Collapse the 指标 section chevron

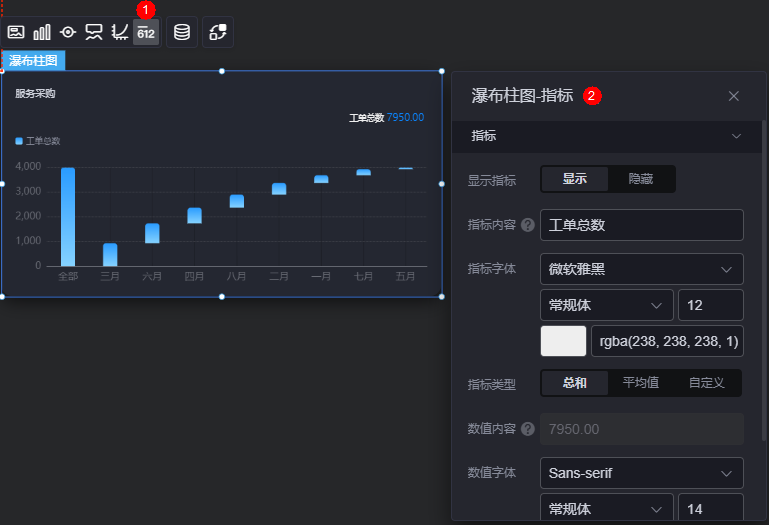736,136
